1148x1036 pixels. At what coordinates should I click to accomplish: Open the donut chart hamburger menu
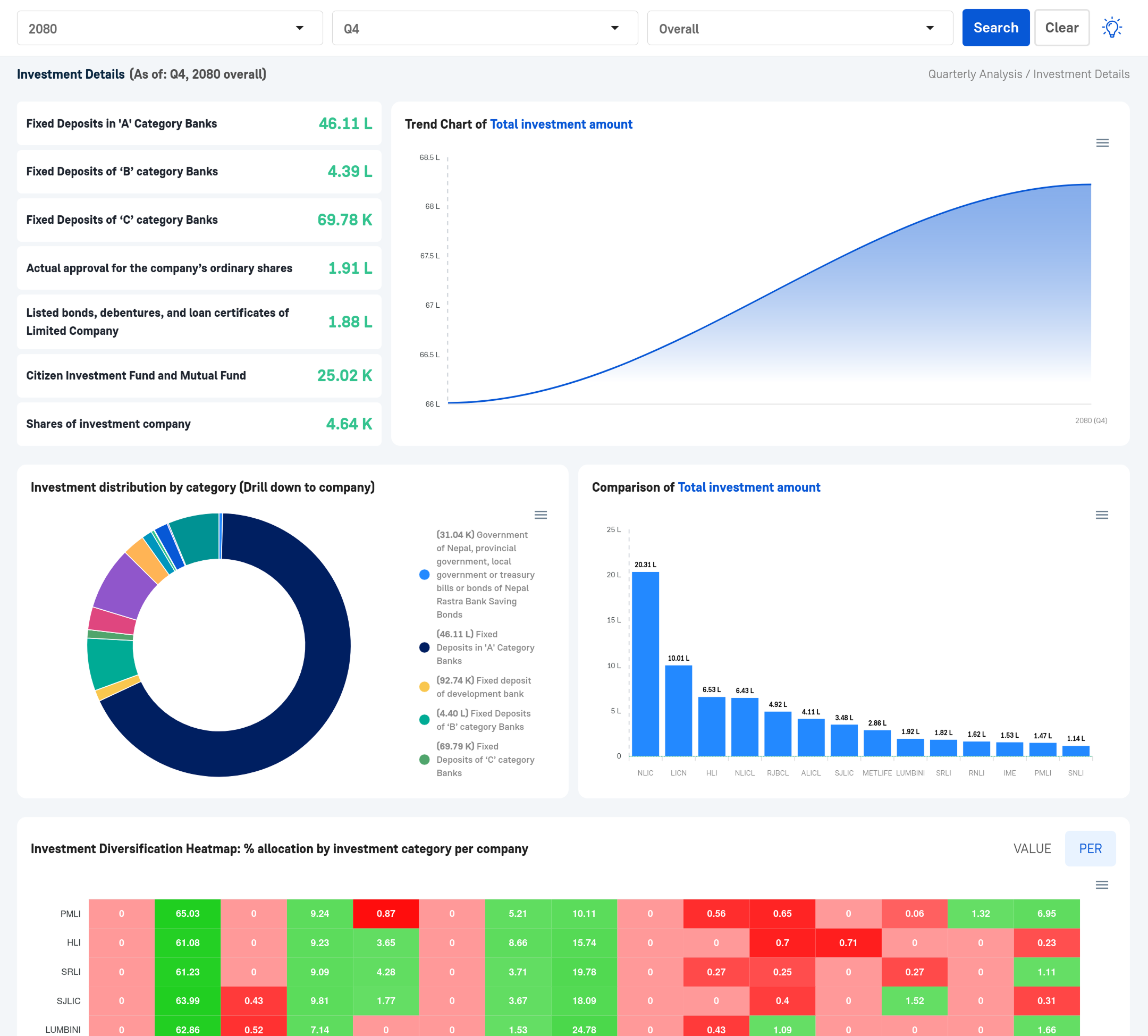[x=540, y=515]
